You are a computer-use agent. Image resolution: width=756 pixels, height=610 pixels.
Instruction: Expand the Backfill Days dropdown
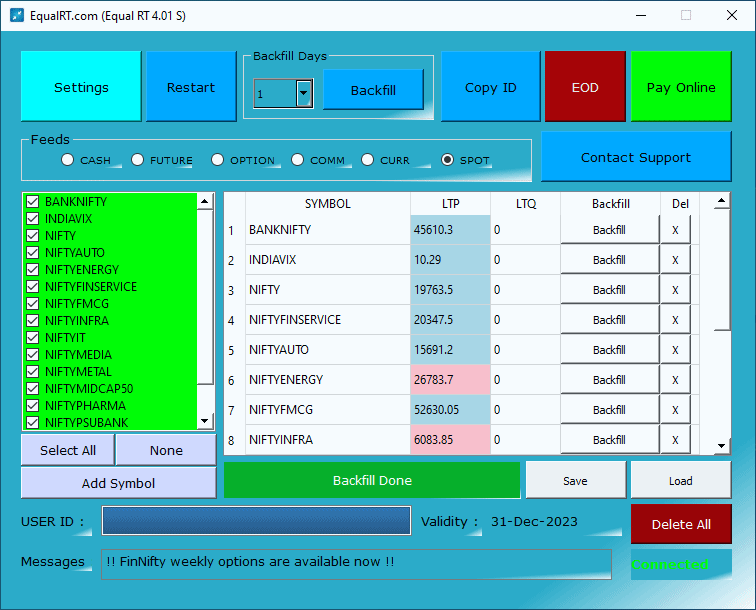[303, 93]
